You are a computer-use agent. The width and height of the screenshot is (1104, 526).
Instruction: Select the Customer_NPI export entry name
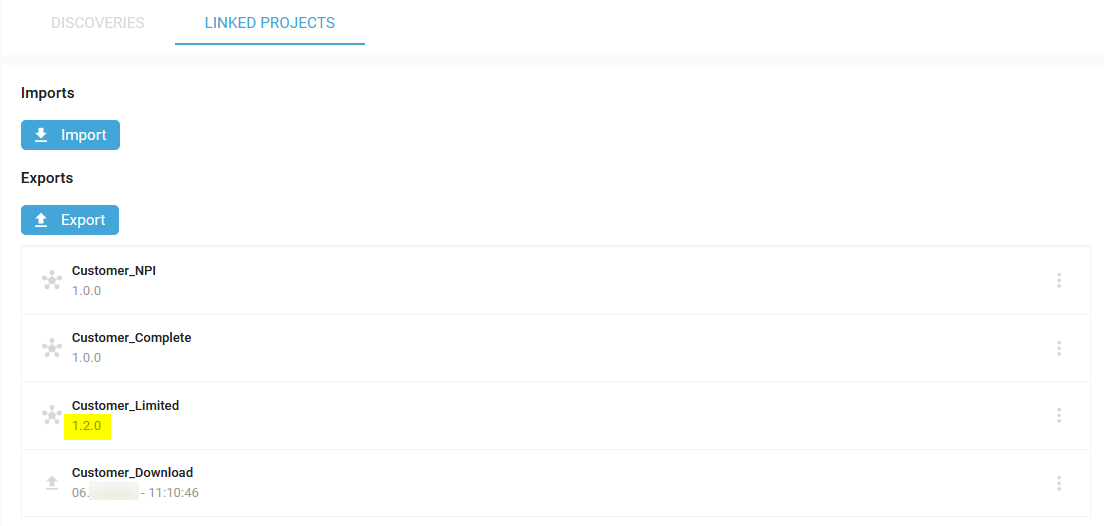tap(114, 270)
